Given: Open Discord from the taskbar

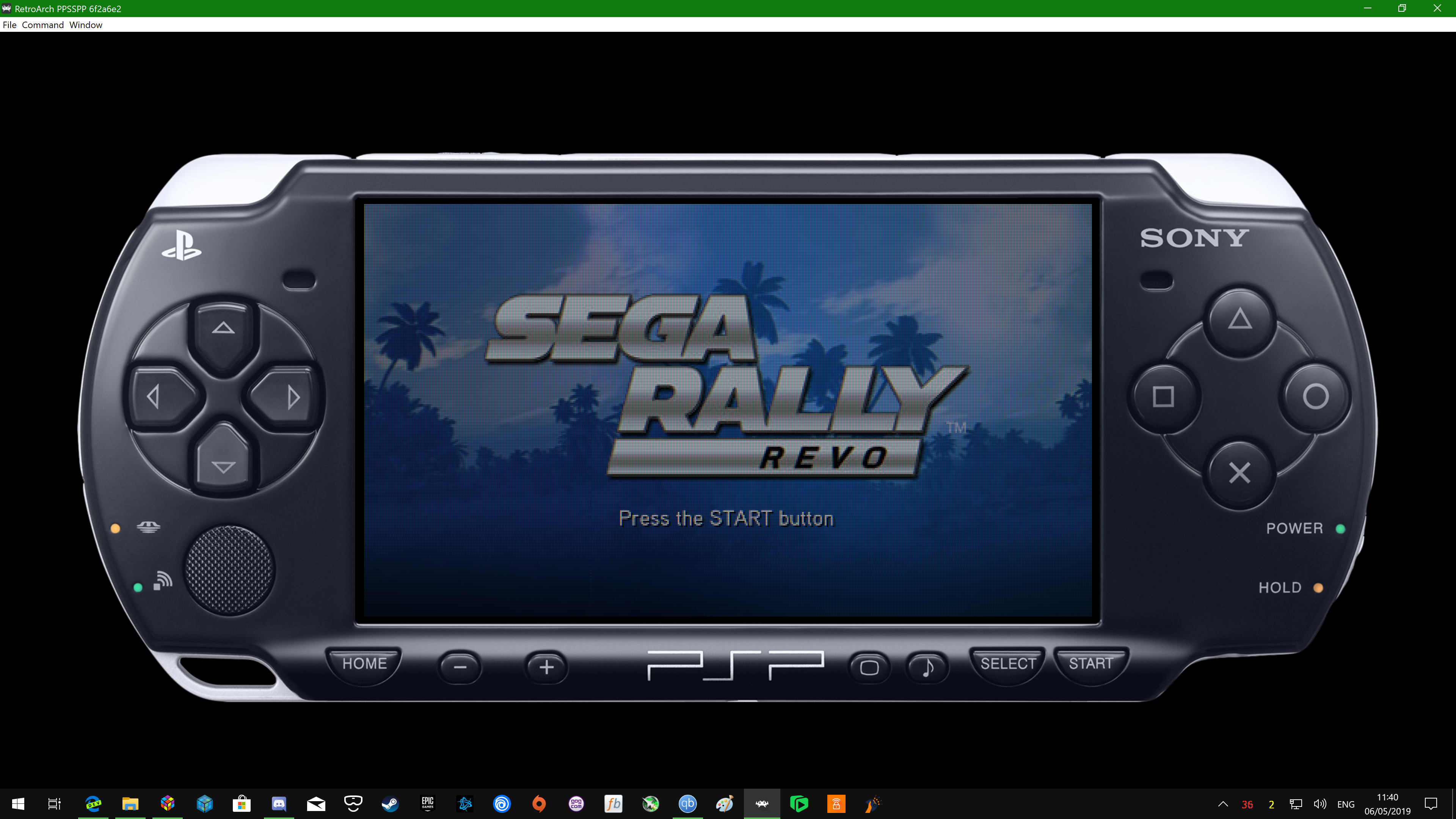Looking at the screenshot, I should click(x=279, y=804).
